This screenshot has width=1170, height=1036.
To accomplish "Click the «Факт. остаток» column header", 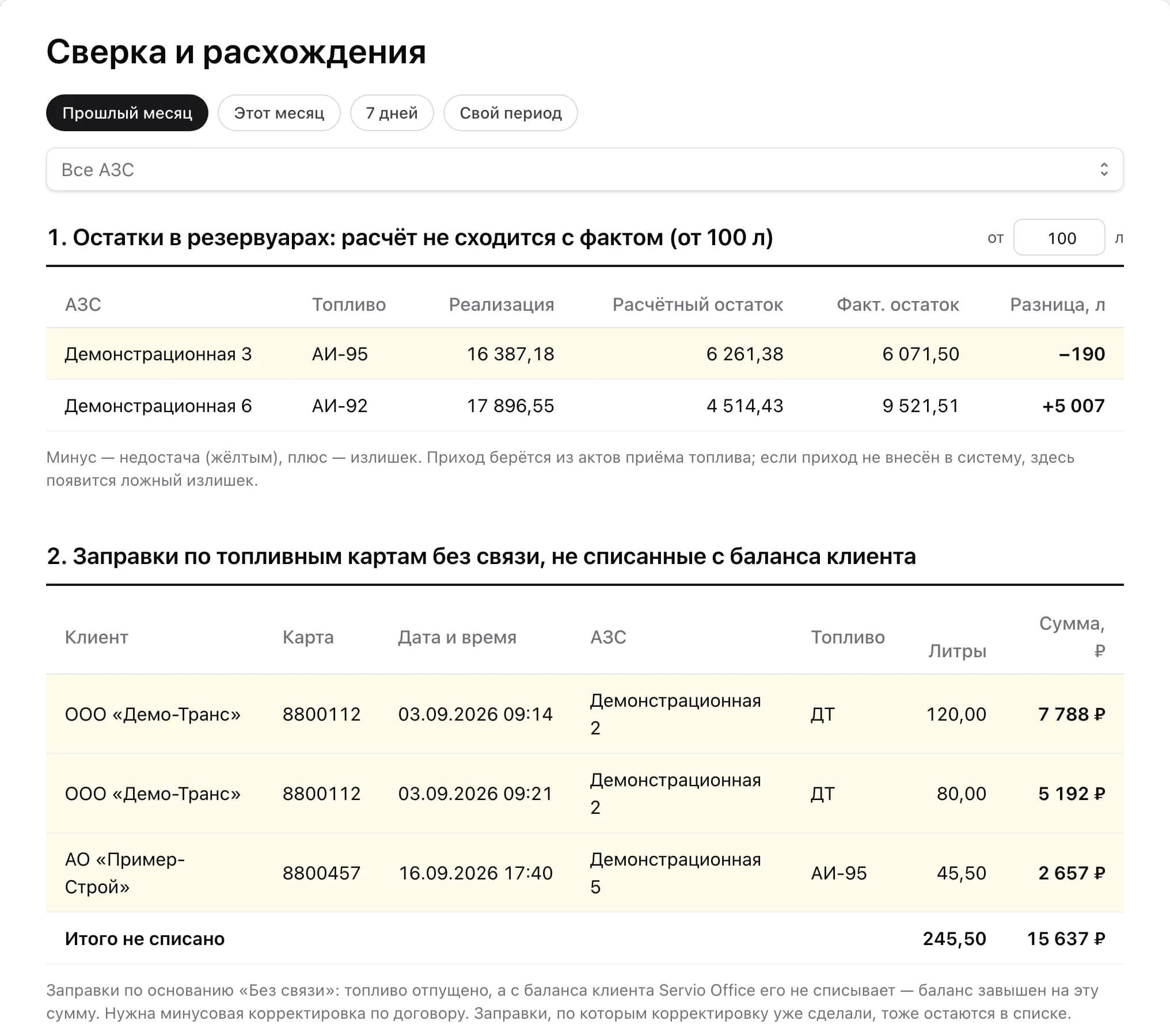I will coord(898,304).
